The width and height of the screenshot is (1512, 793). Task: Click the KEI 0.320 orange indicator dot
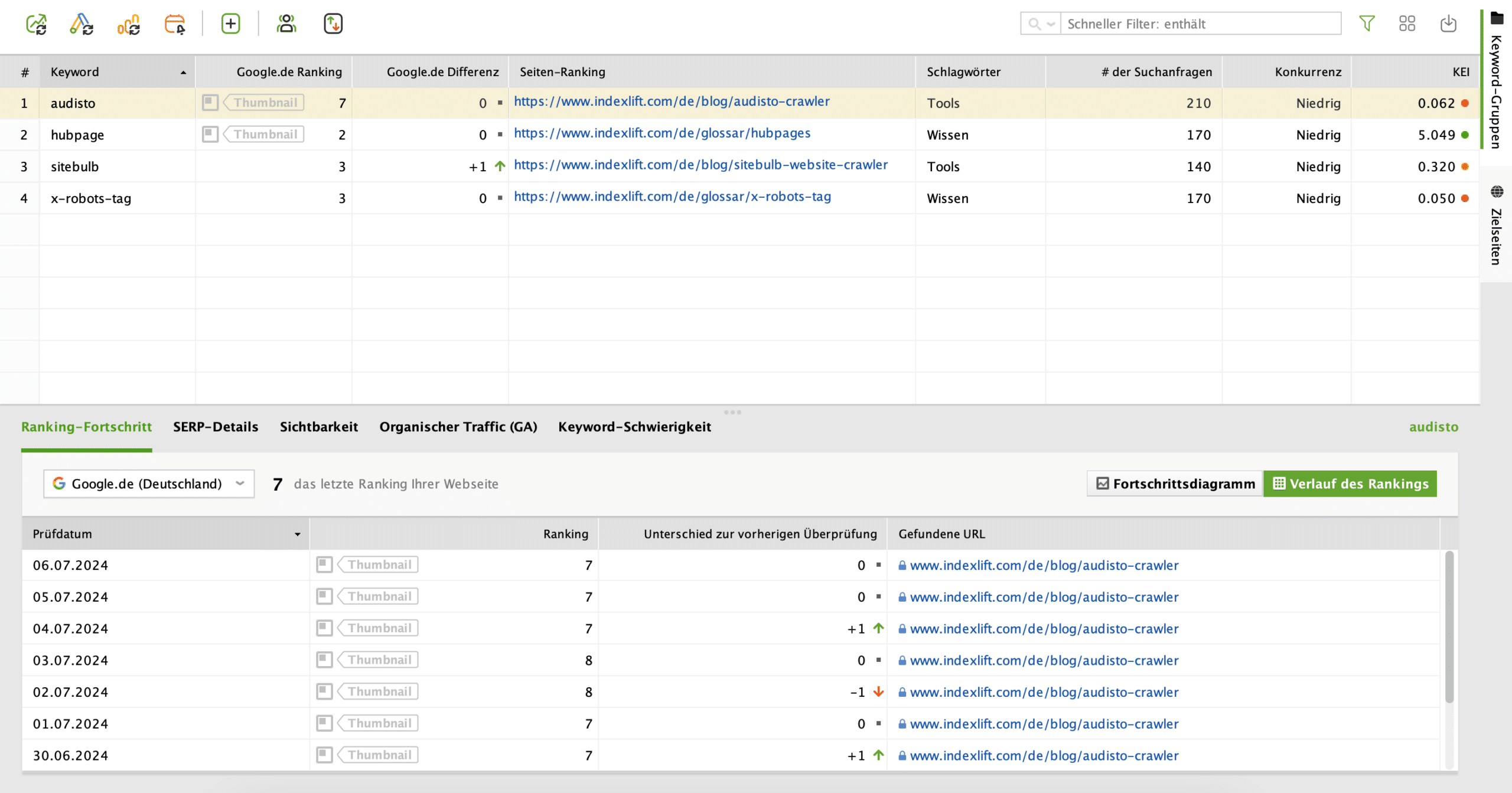point(1465,167)
